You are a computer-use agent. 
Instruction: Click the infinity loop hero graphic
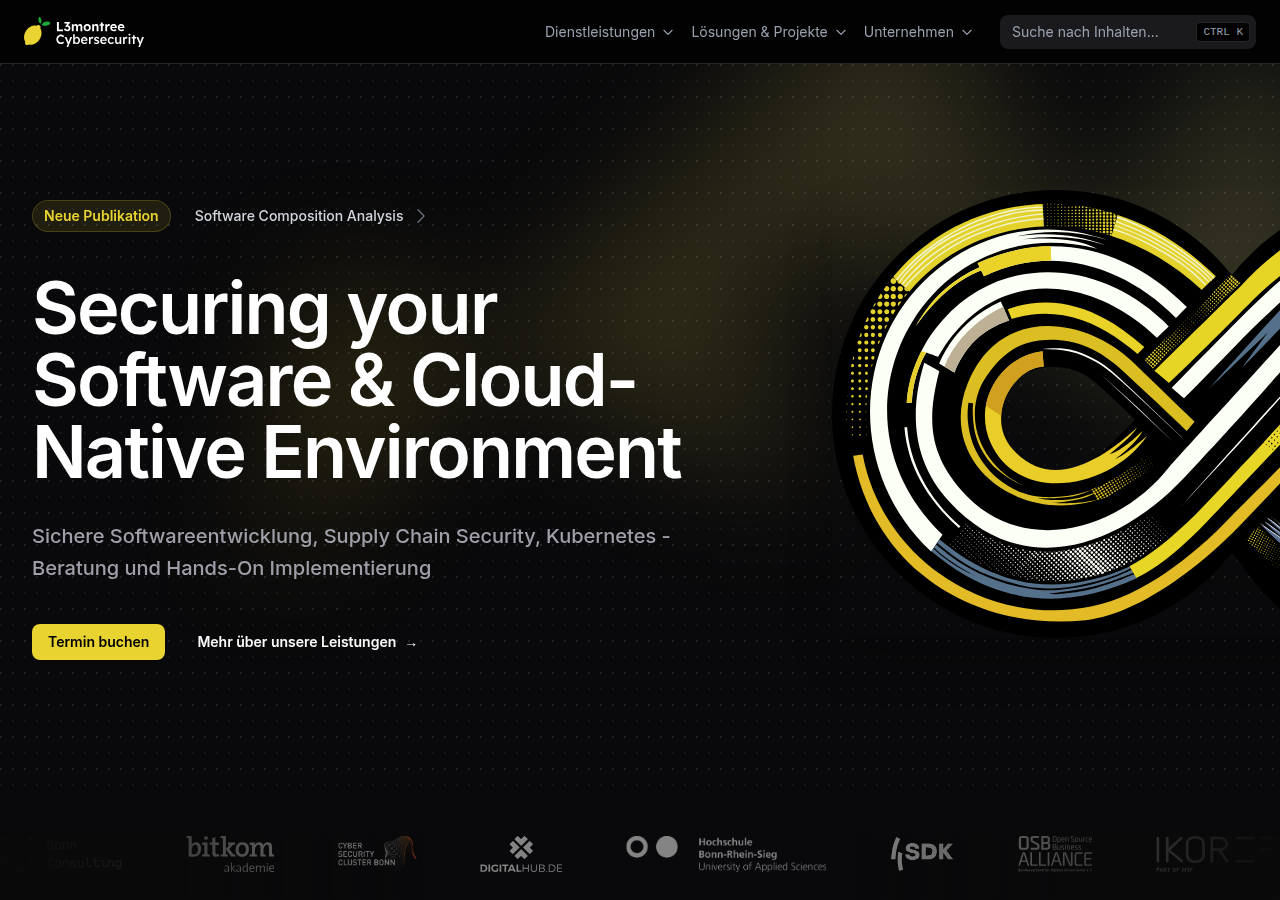[1056, 412]
